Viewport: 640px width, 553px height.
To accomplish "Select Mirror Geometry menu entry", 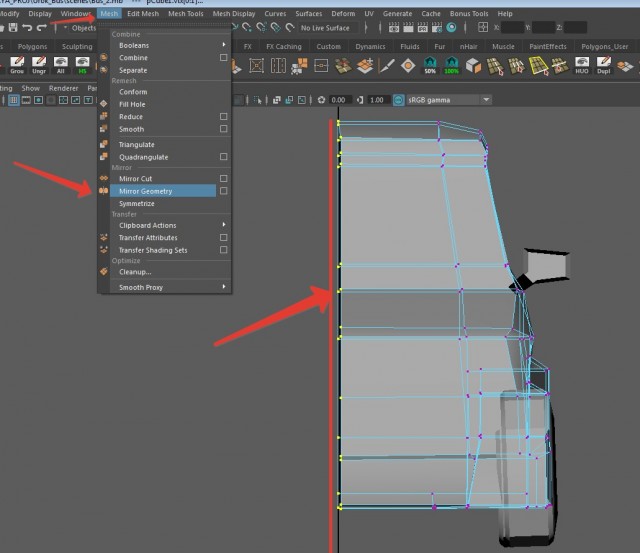I will 146,191.
